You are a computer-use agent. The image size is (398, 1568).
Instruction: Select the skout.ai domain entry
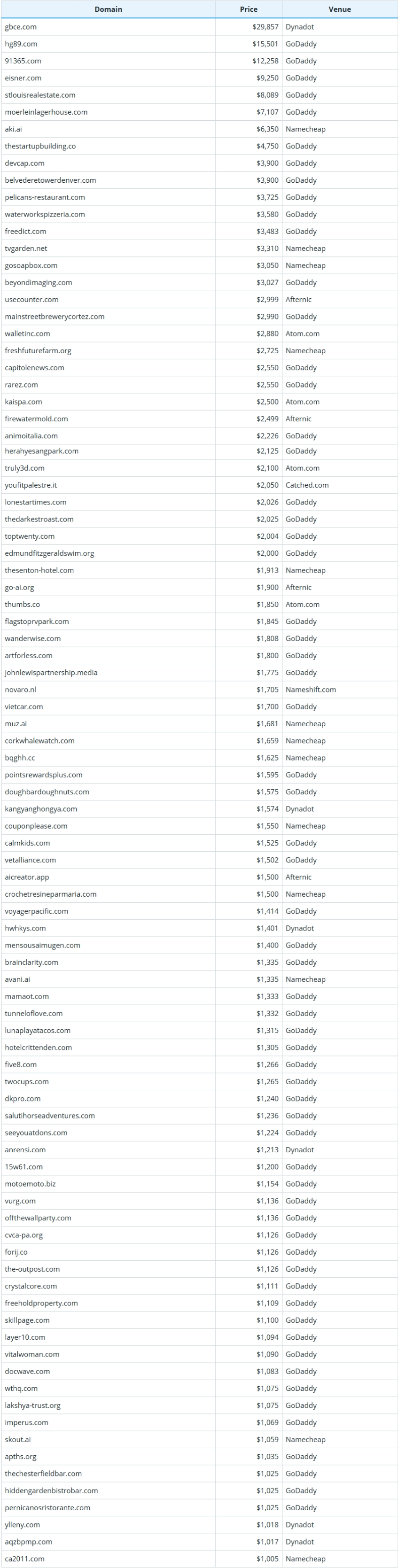click(x=17, y=1440)
